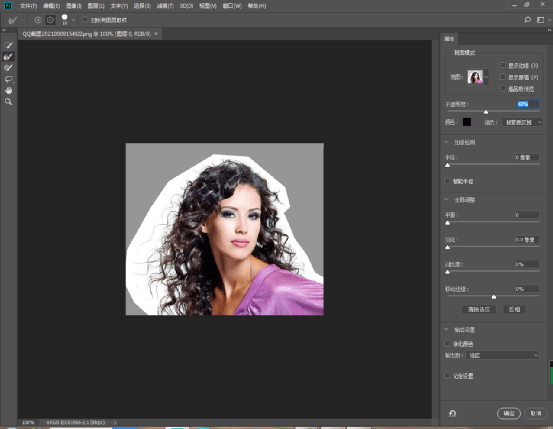
Task: Click the black overlay color swatch
Action: [x=467, y=122]
